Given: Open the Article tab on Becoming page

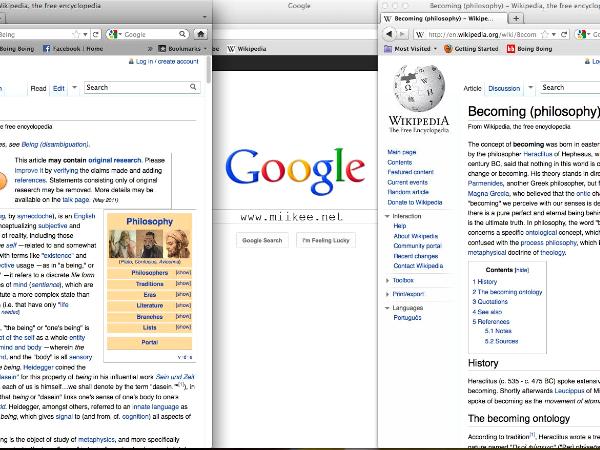Looking at the screenshot, I should click(472, 88).
